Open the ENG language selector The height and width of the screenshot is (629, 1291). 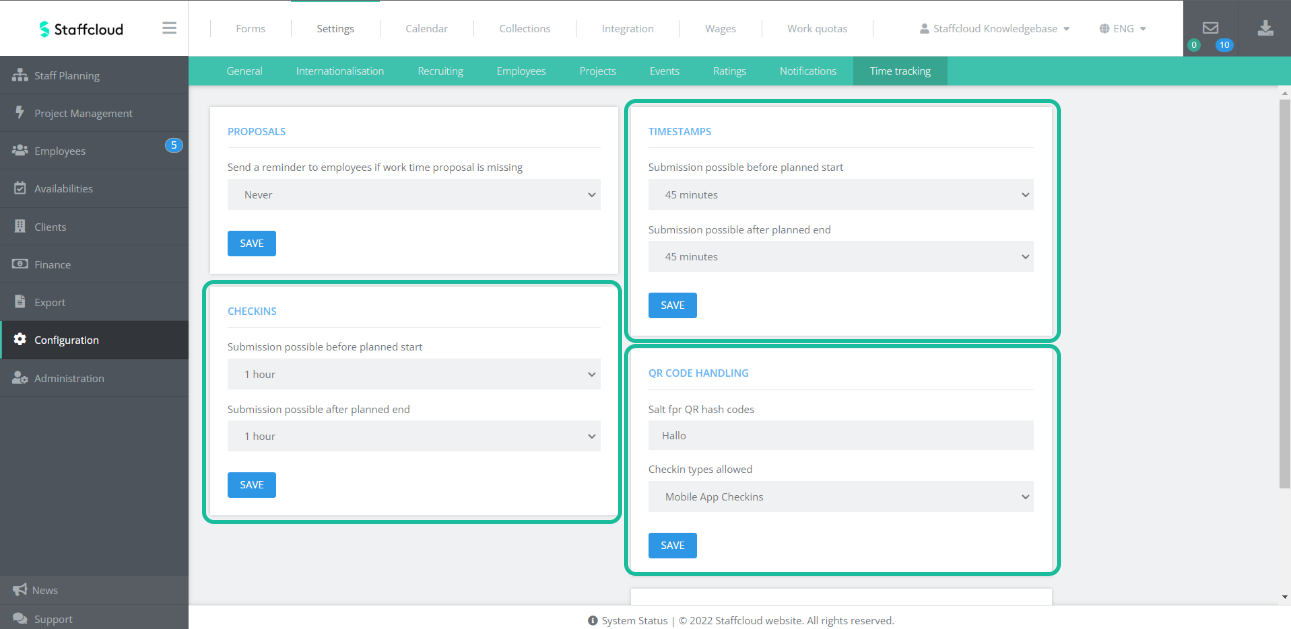coord(1122,28)
